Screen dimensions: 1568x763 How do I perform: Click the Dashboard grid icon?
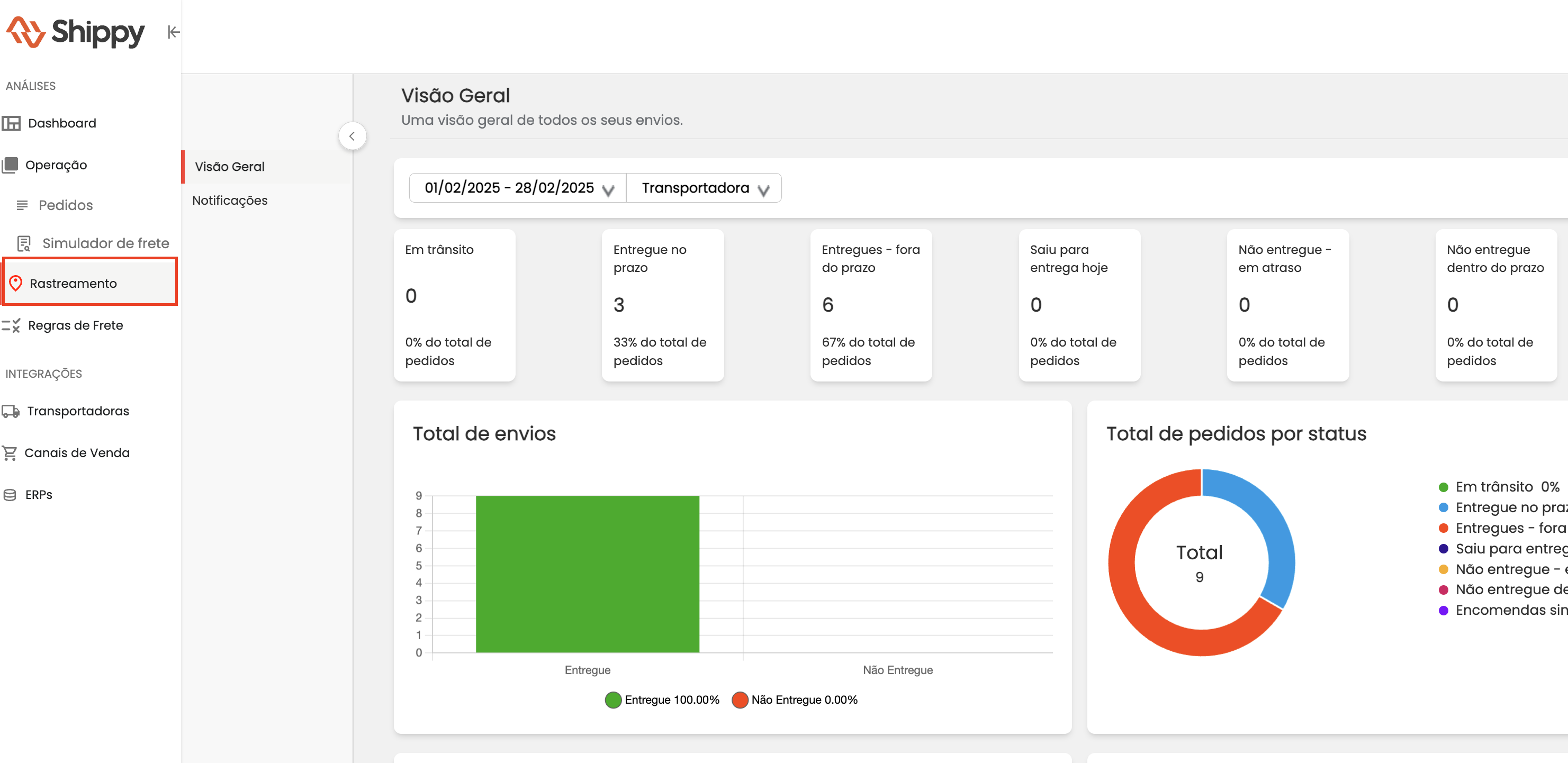tap(12, 123)
